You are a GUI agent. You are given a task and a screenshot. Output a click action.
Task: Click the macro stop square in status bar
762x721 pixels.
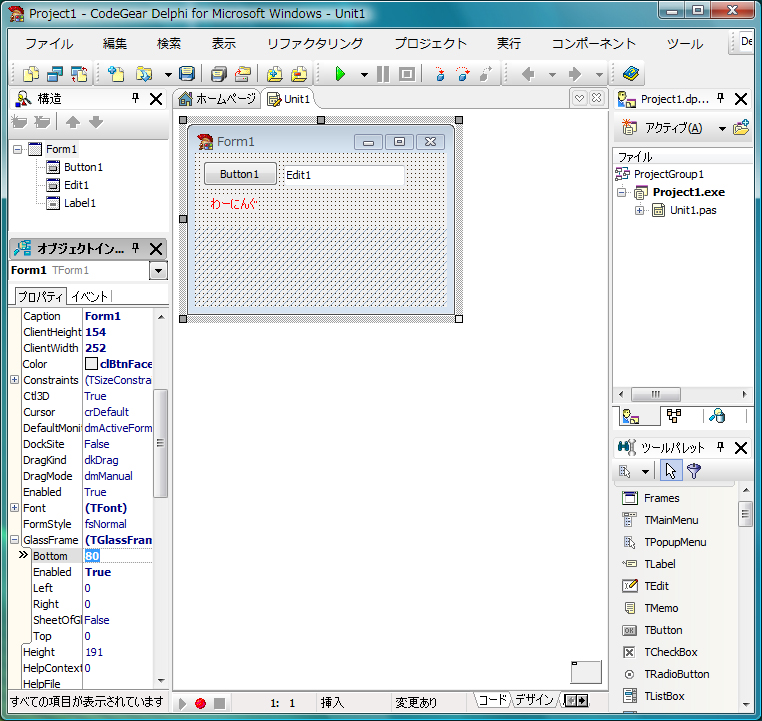pos(220,703)
